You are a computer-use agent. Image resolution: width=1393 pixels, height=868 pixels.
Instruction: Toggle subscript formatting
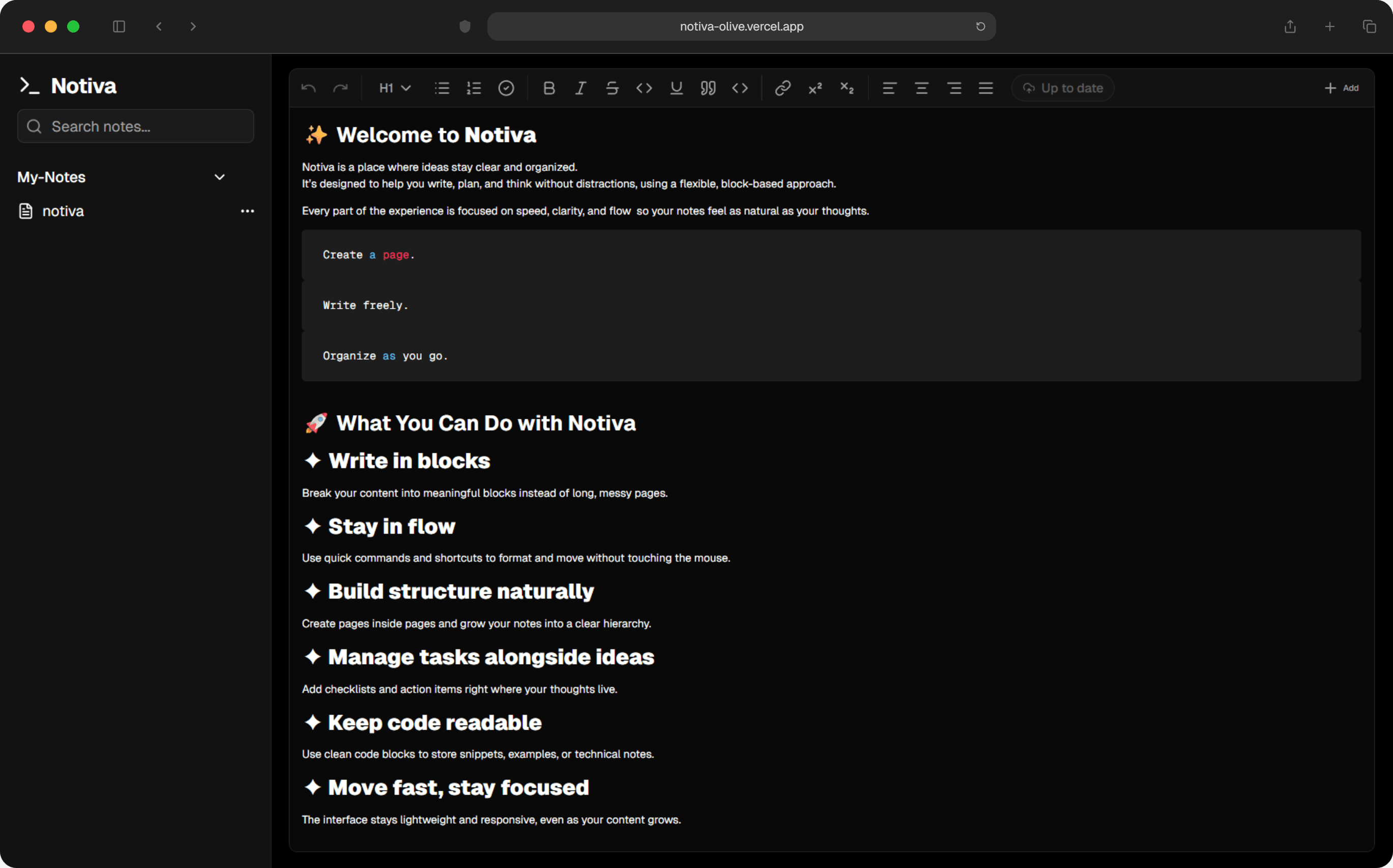coord(847,88)
